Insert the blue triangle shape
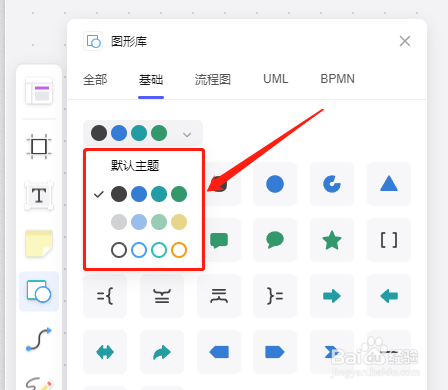 tap(389, 184)
